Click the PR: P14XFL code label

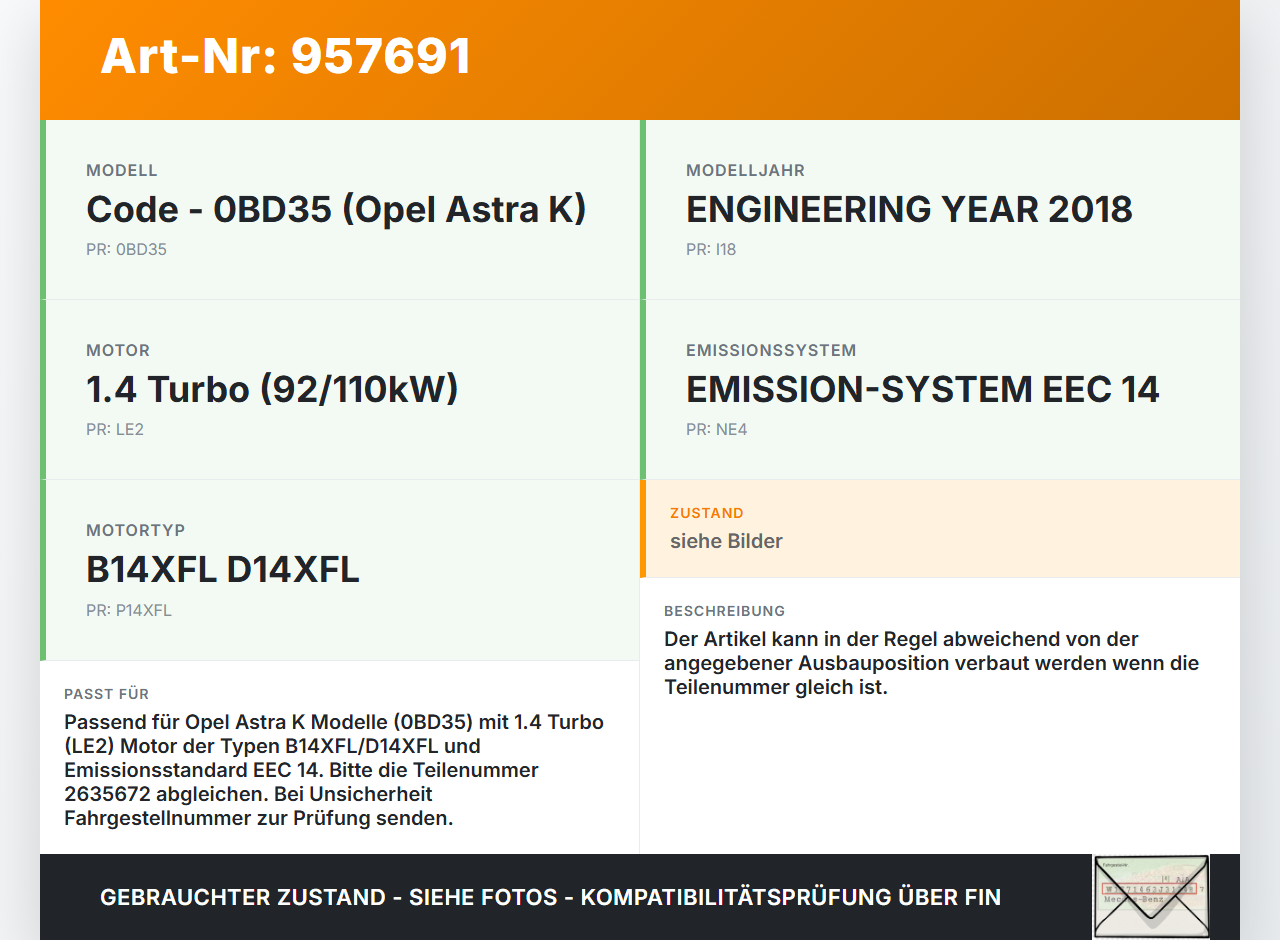pyautogui.click(x=128, y=610)
